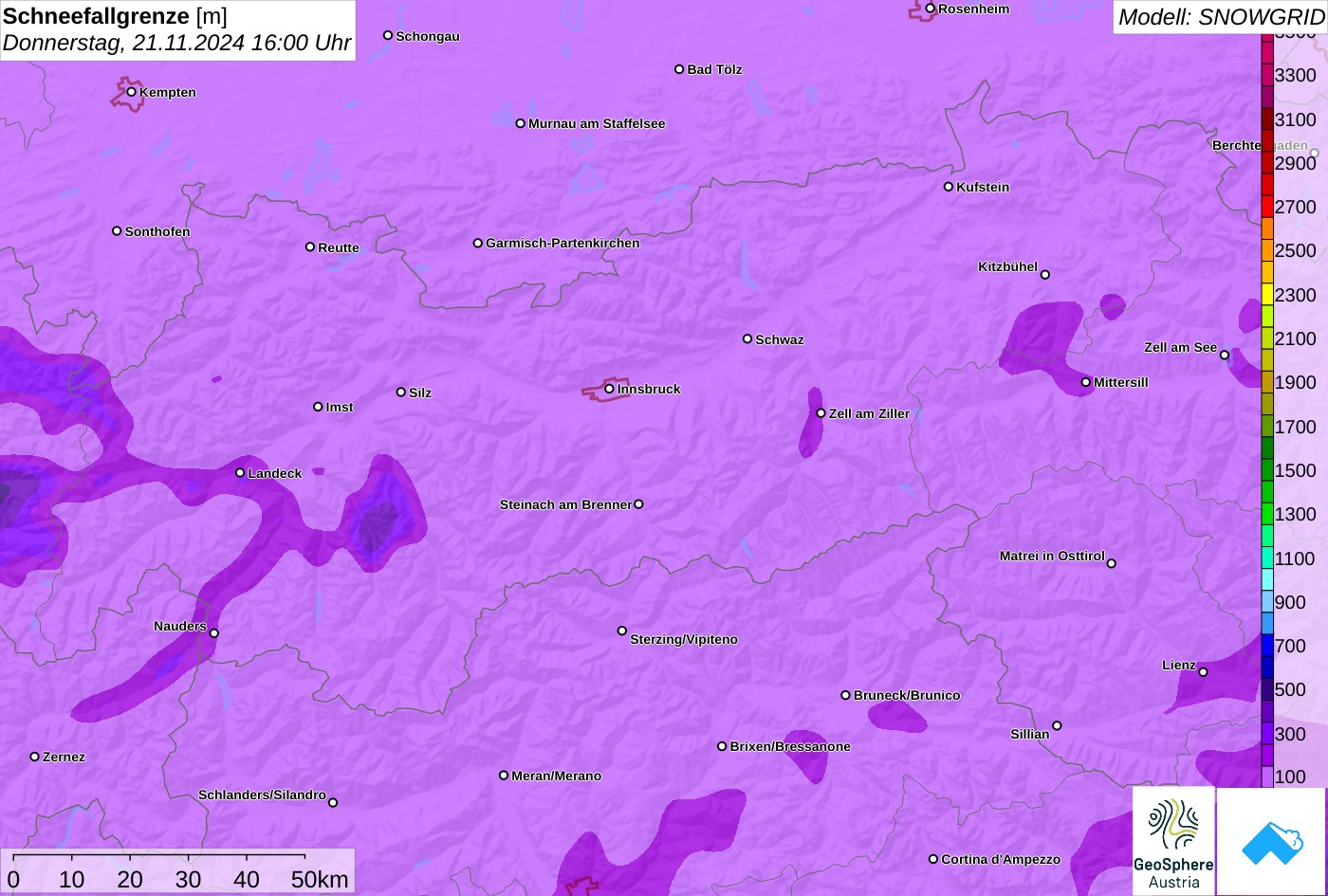
Task: Click the 1700 legend value
Action: [x=1296, y=427]
